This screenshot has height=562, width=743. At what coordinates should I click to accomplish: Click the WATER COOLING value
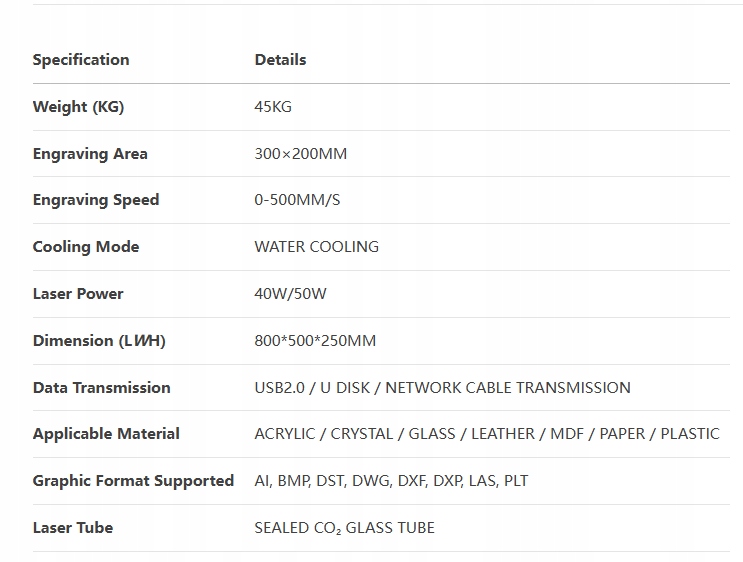coord(317,247)
